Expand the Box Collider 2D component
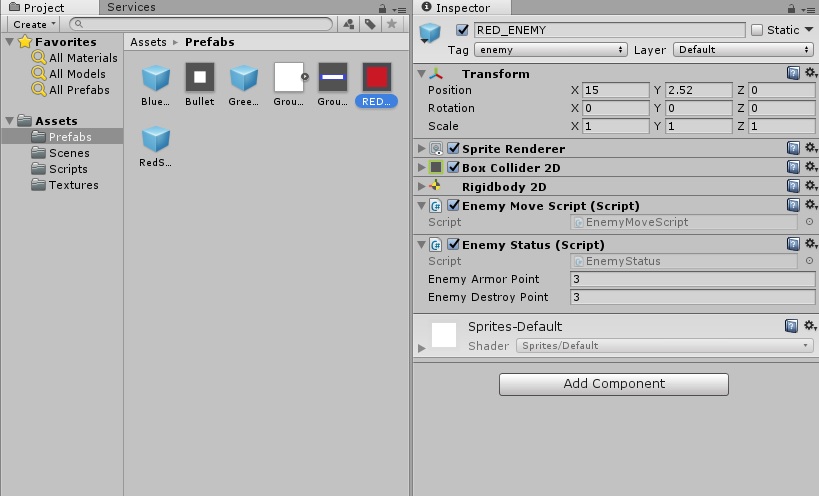This screenshot has height=496, width=819. 422,168
